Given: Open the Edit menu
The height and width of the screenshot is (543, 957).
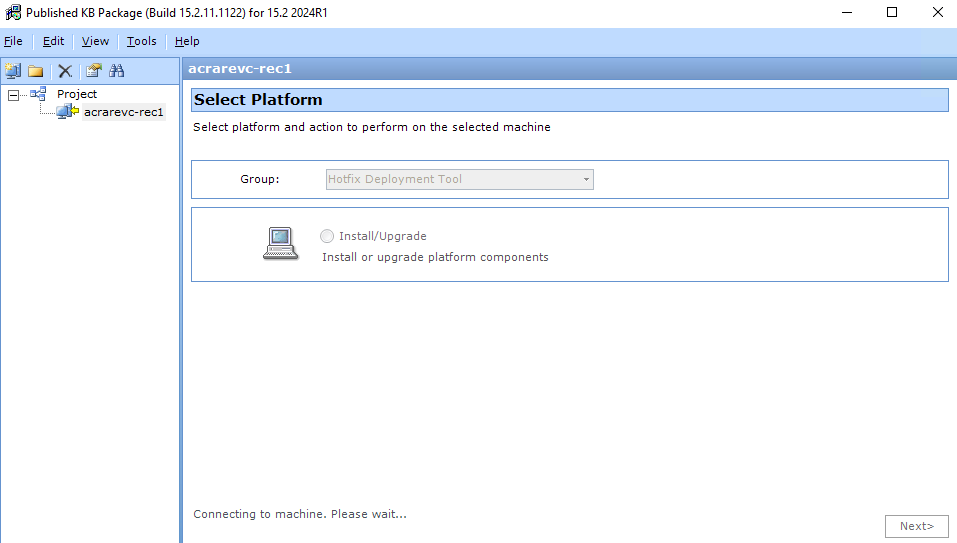Looking at the screenshot, I should click(53, 41).
